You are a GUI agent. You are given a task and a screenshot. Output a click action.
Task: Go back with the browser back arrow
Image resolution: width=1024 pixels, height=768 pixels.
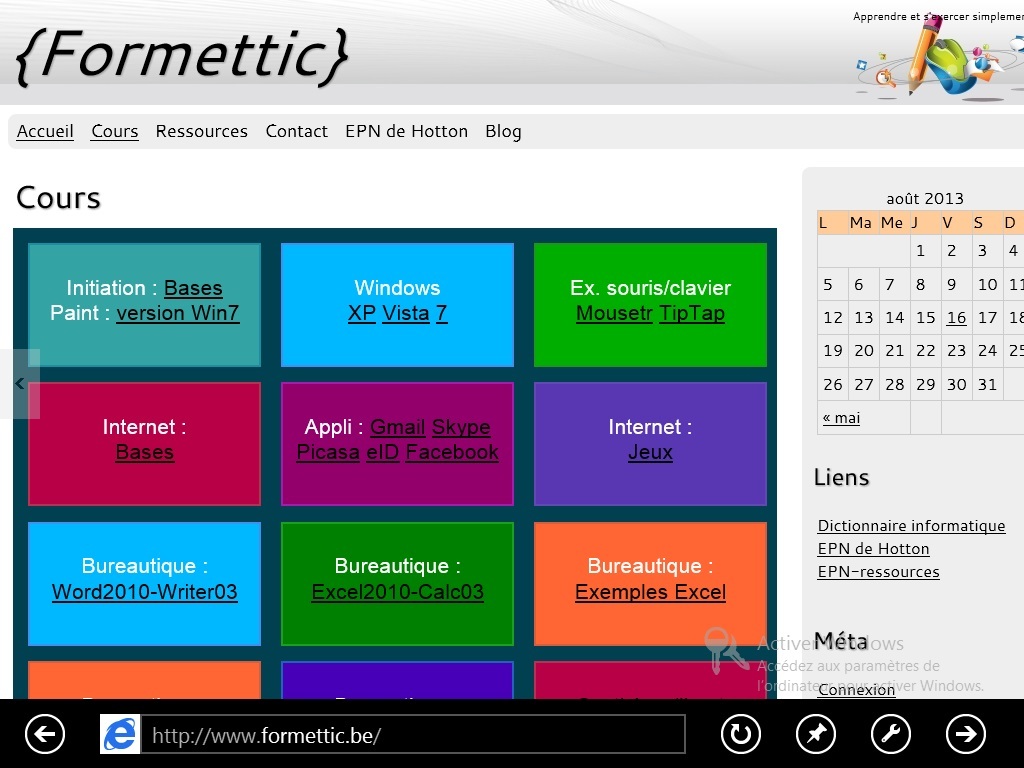point(45,734)
